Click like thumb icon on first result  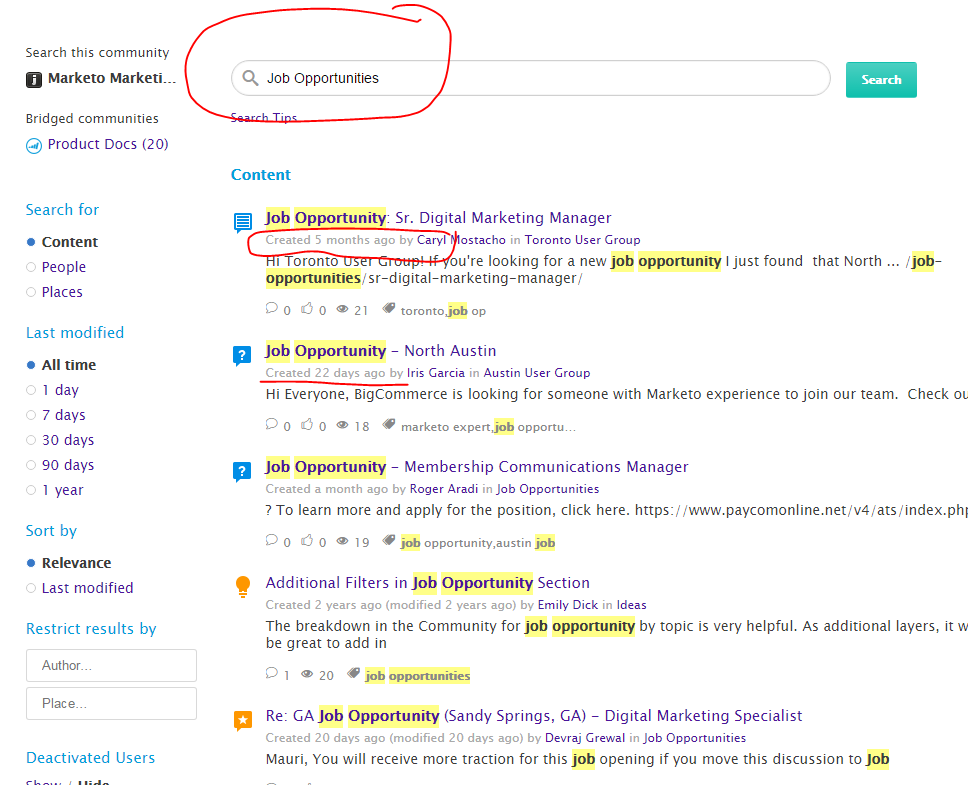click(307, 309)
